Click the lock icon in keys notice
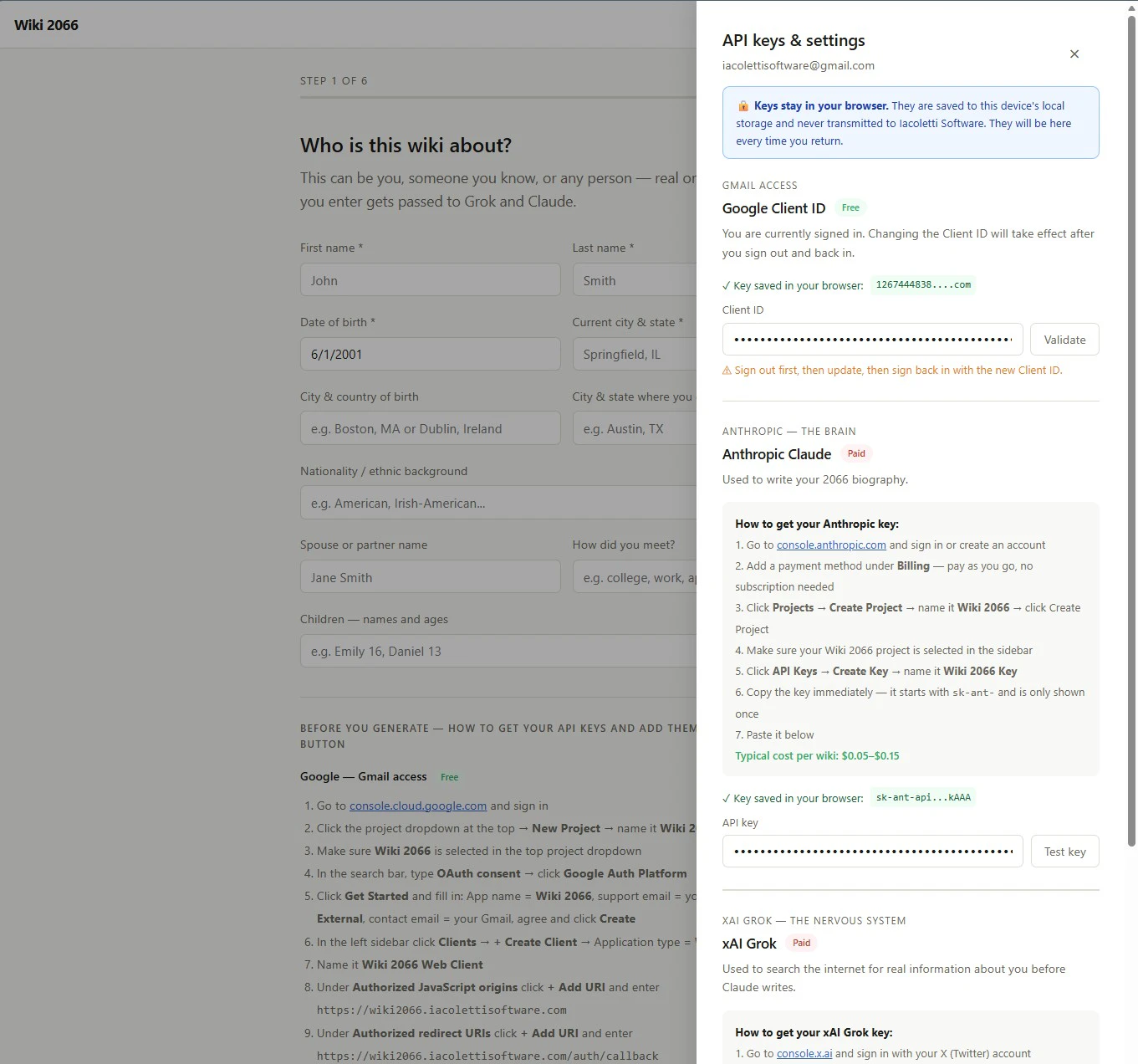This screenshot has height=1064, width=1138. click(x=743, y=105)
